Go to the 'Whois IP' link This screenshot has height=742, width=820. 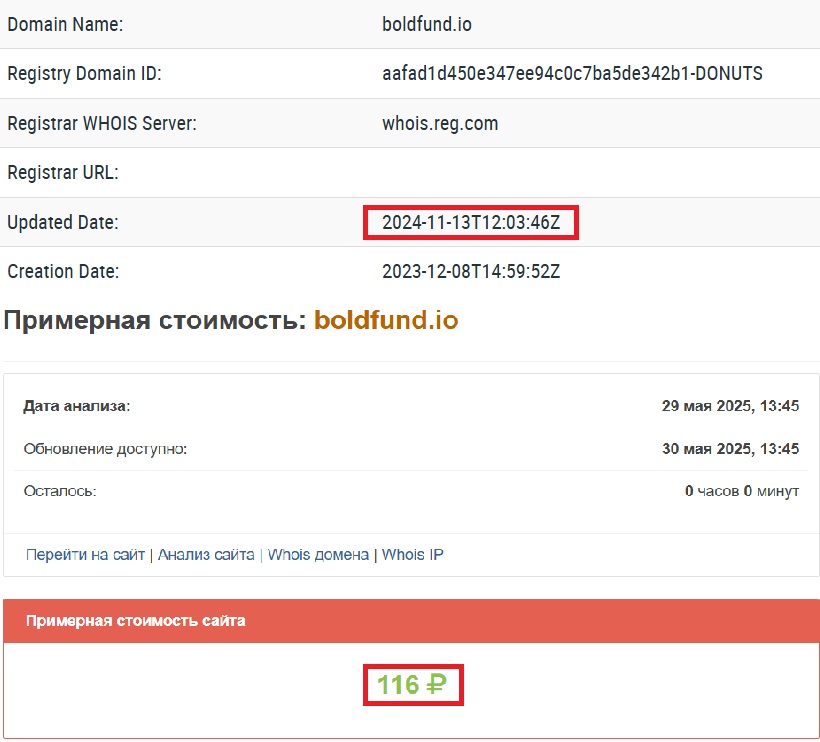(412, 554)
